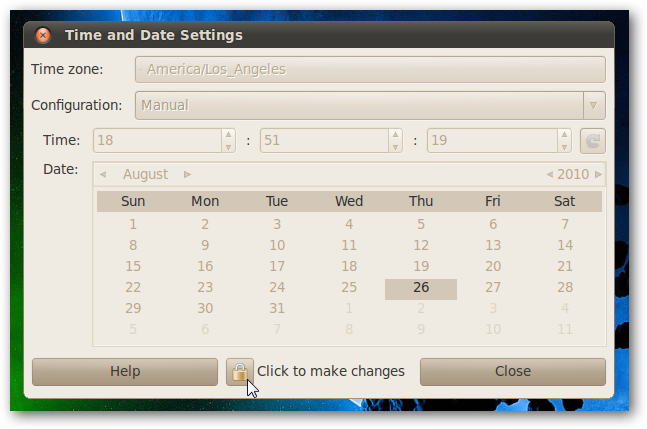The width and height of the screenshot is (647, 429).
Task: Click the Mon column header
Action: click(205, 201)
